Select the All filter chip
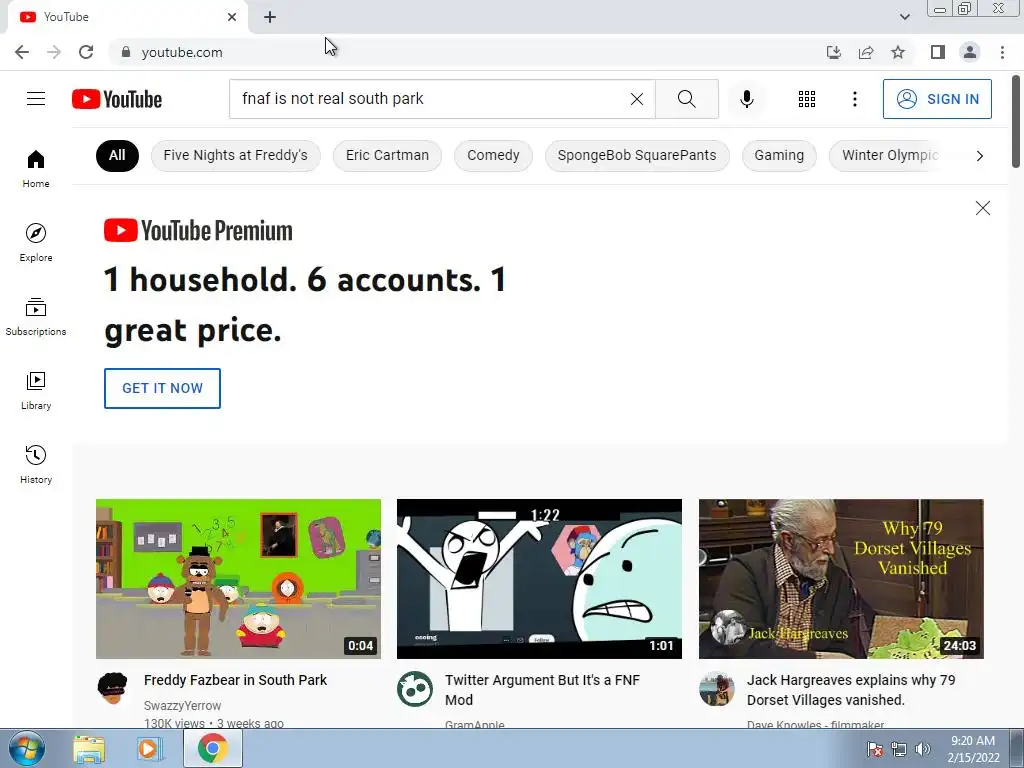Viewport: 1024px width, 768px height. coord(117,155)
